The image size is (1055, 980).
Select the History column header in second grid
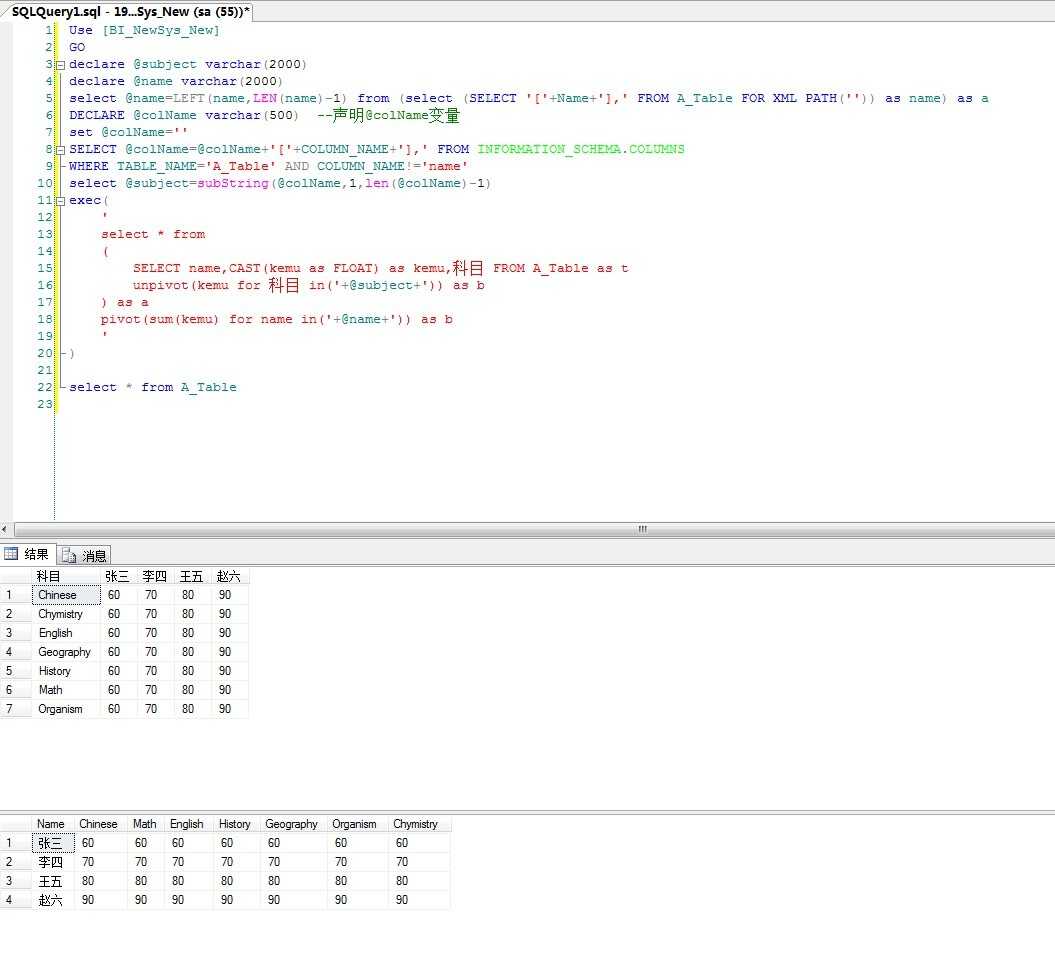237,824
